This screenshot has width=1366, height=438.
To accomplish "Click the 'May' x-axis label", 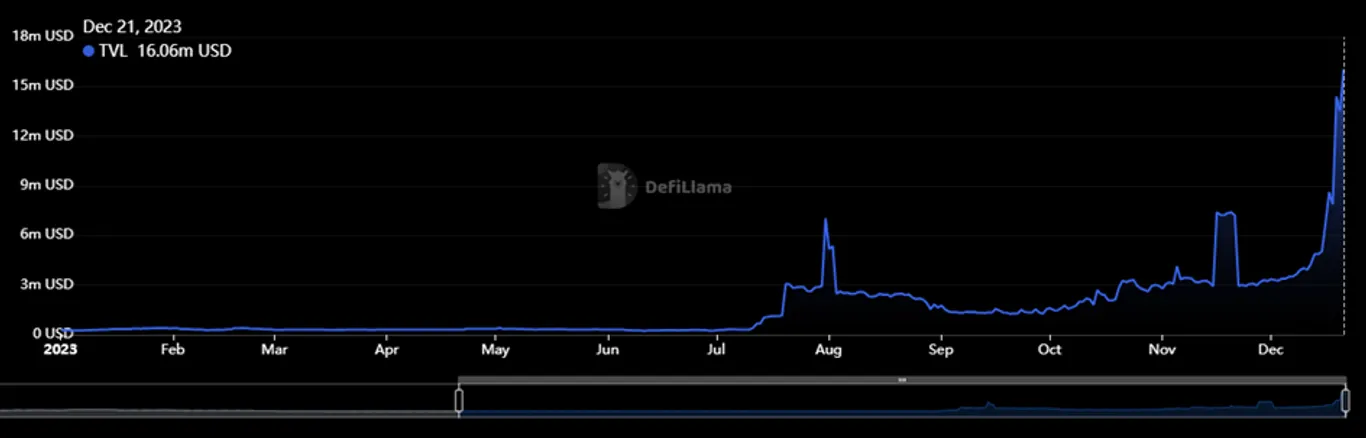I will point(496,350).
